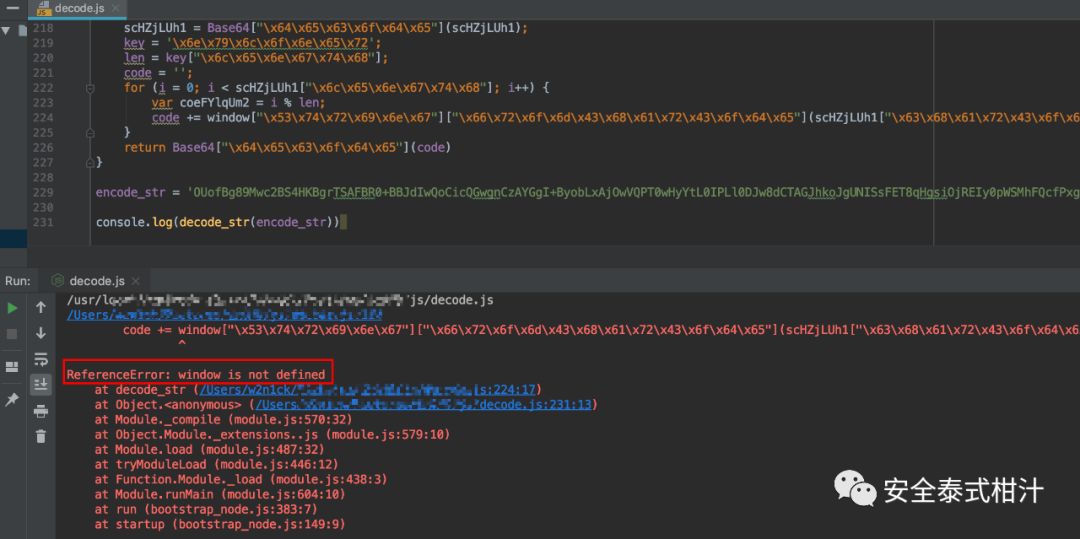
Task: Select the decode.js editor tab
Action: [x=82, y=9]
